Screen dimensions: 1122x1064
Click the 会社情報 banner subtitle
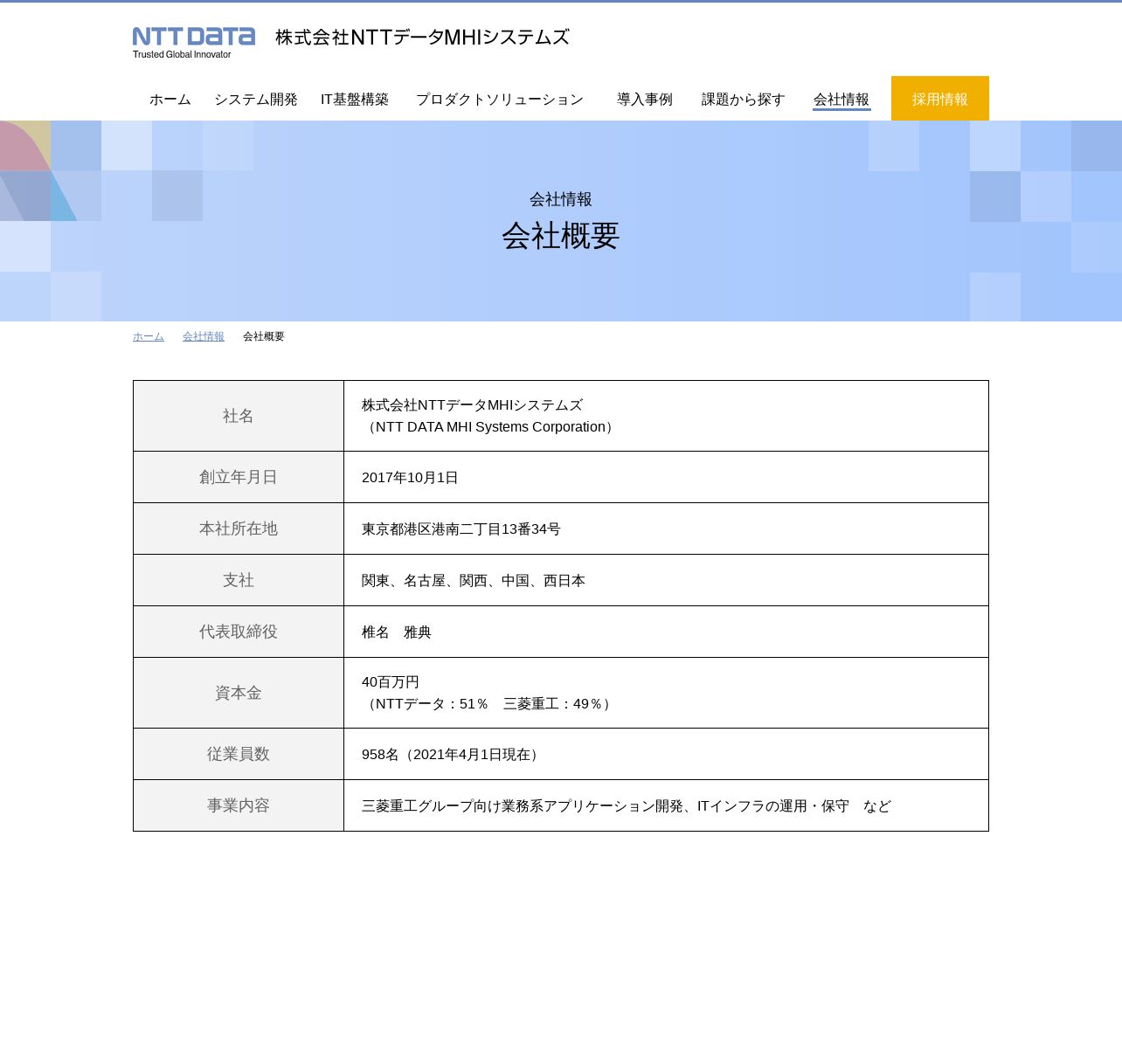(561, 199)
